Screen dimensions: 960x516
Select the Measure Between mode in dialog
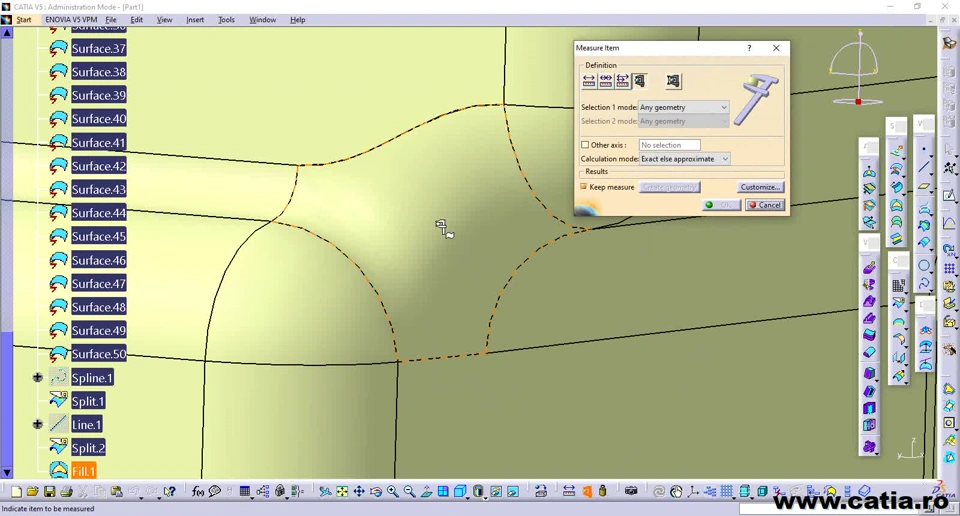[x=589, y=80]
